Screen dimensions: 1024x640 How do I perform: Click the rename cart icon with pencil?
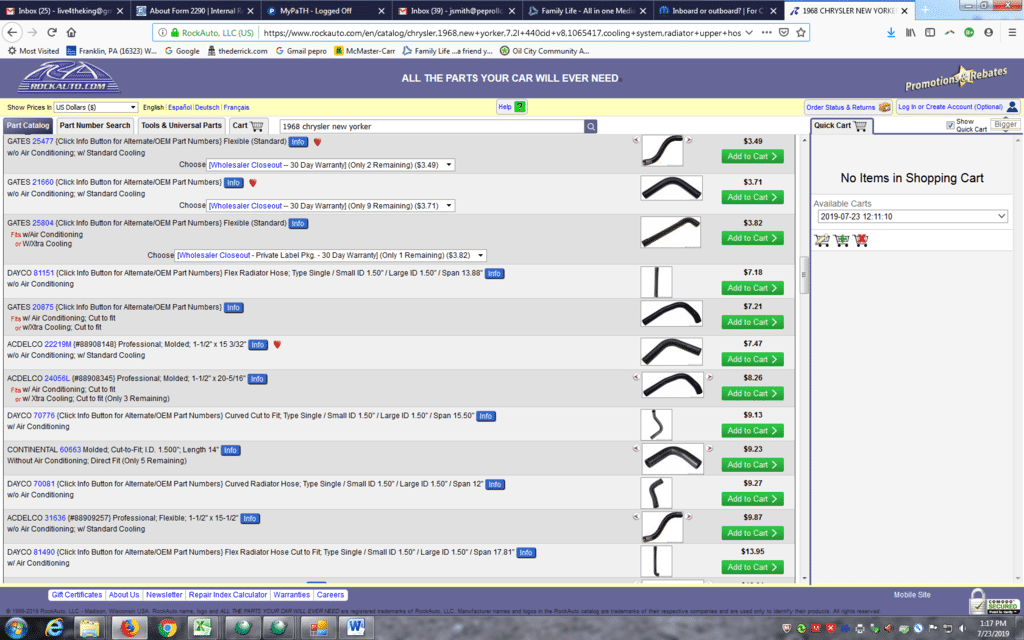click(x=822, y=240)
